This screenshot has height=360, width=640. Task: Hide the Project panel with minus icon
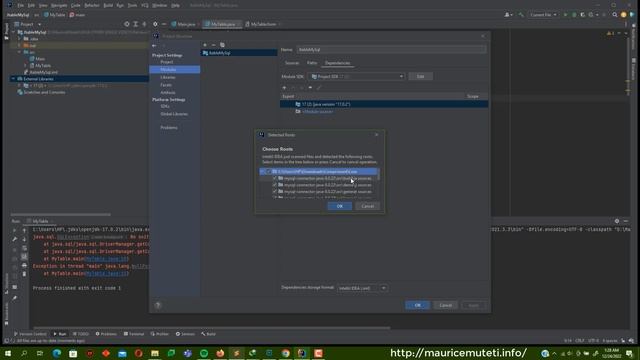coord(164,24)
